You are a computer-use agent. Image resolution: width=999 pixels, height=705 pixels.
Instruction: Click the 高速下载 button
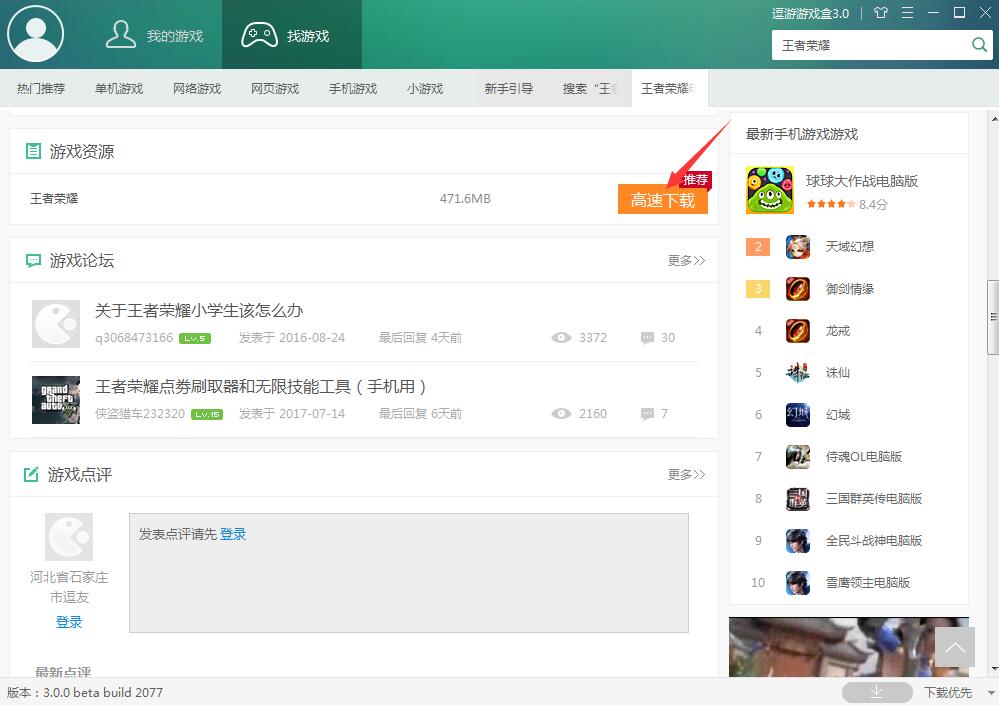tap(663, 200)
